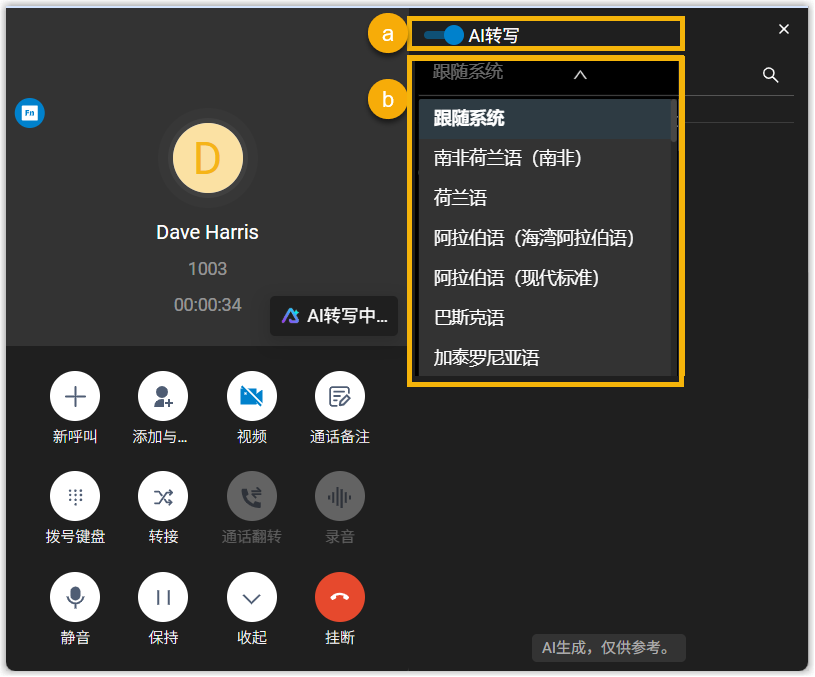Click the transfer call icon
815x677 pixels.
point(163,497)
